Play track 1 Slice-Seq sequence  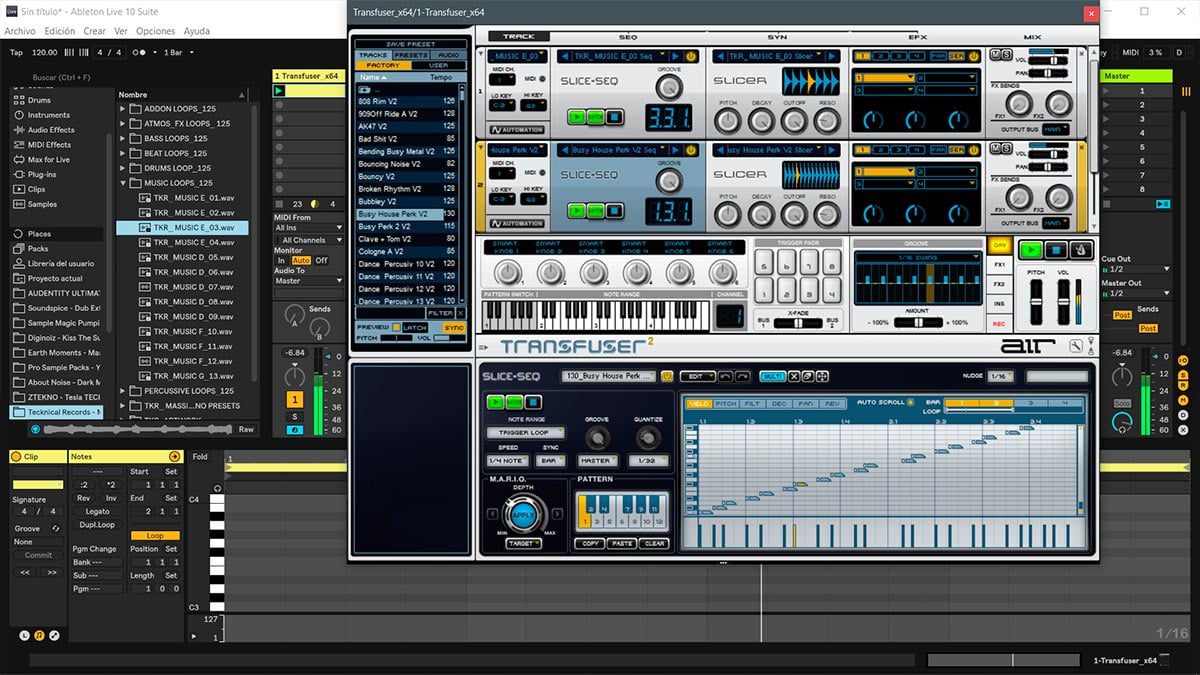577,117
